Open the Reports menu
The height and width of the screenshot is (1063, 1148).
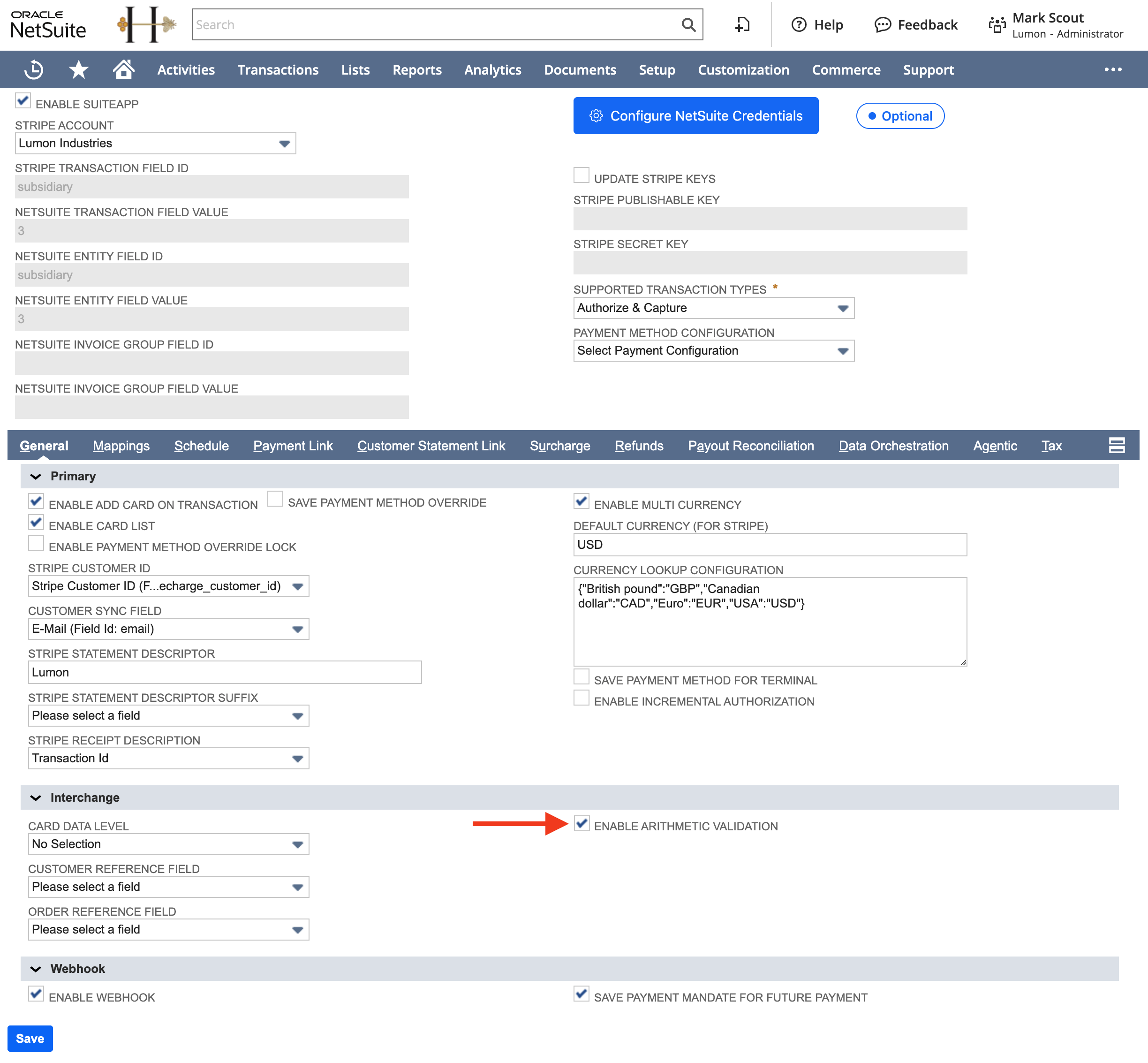tap(417, 69)
